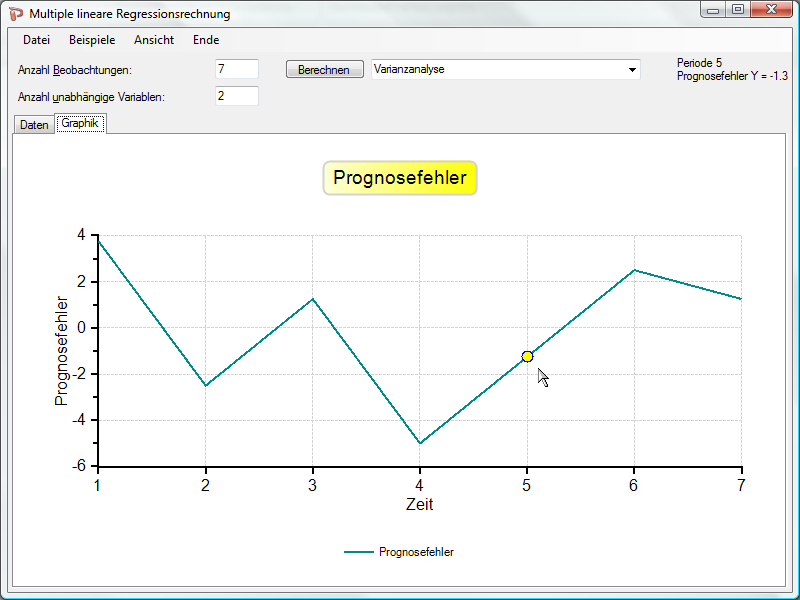Viewport: 800px width, 600px height.
Task: Expand the Varianzanalyse dropdown arrow
Action: [632, 70]
